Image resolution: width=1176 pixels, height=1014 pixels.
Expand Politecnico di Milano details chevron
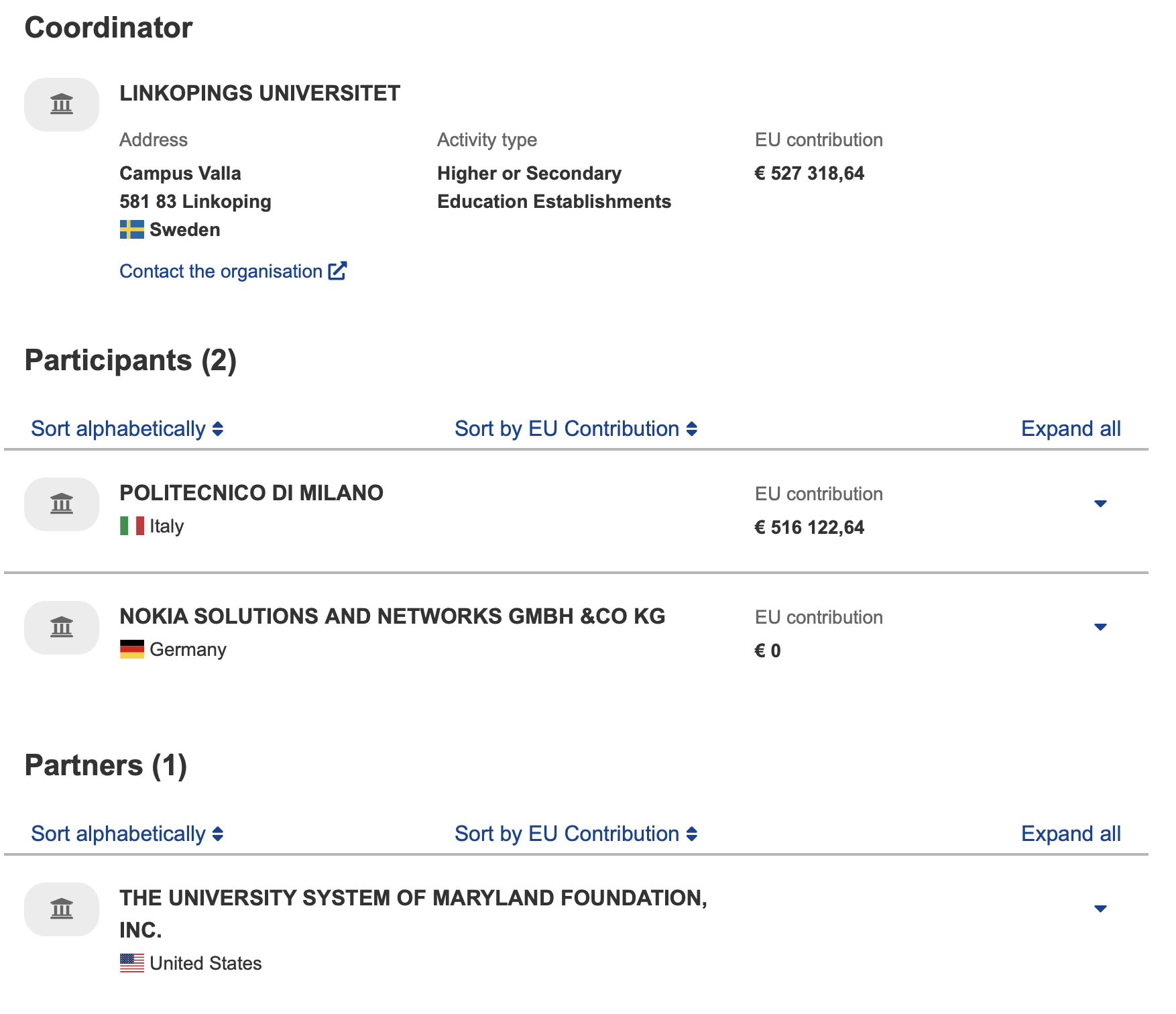click(1100, 504)
